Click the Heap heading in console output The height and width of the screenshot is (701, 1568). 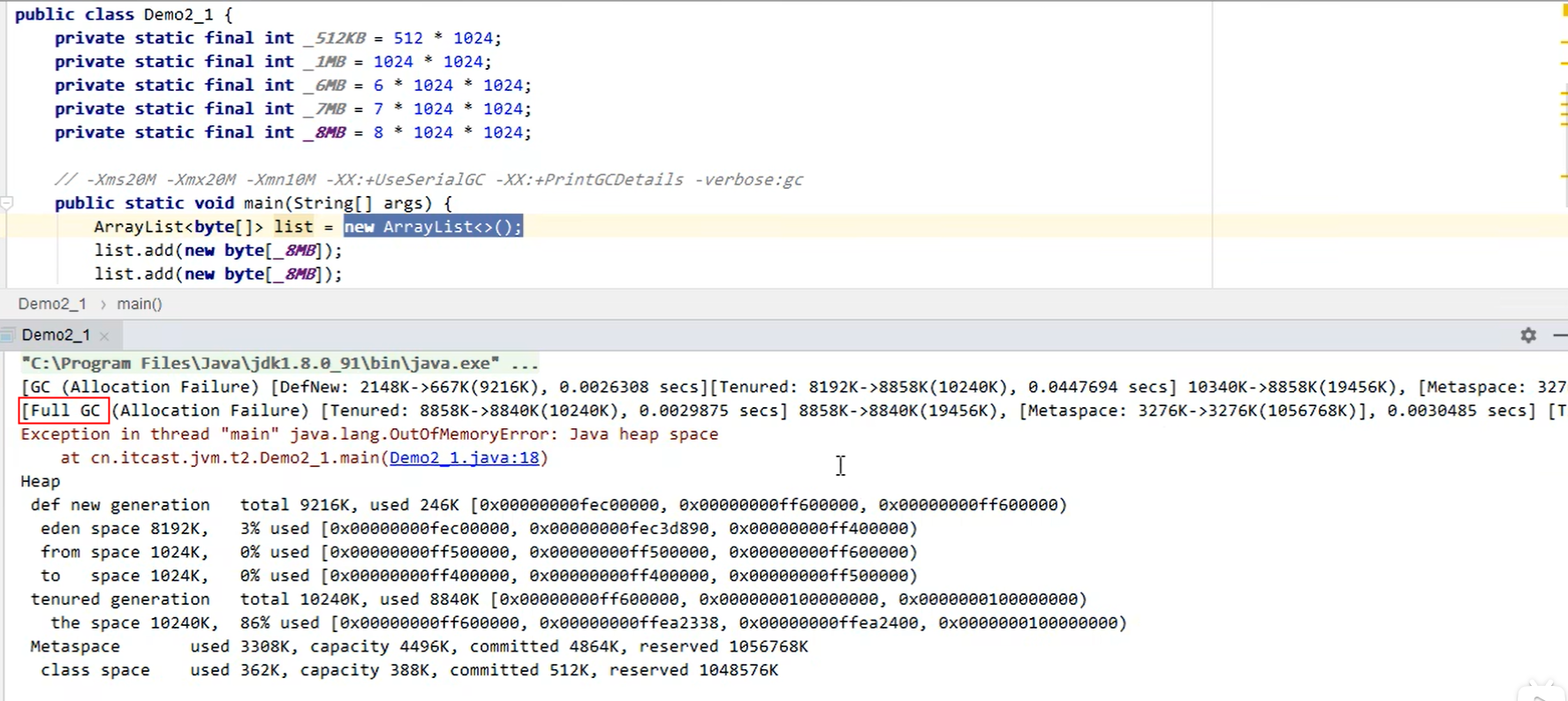tap(41, 481)
